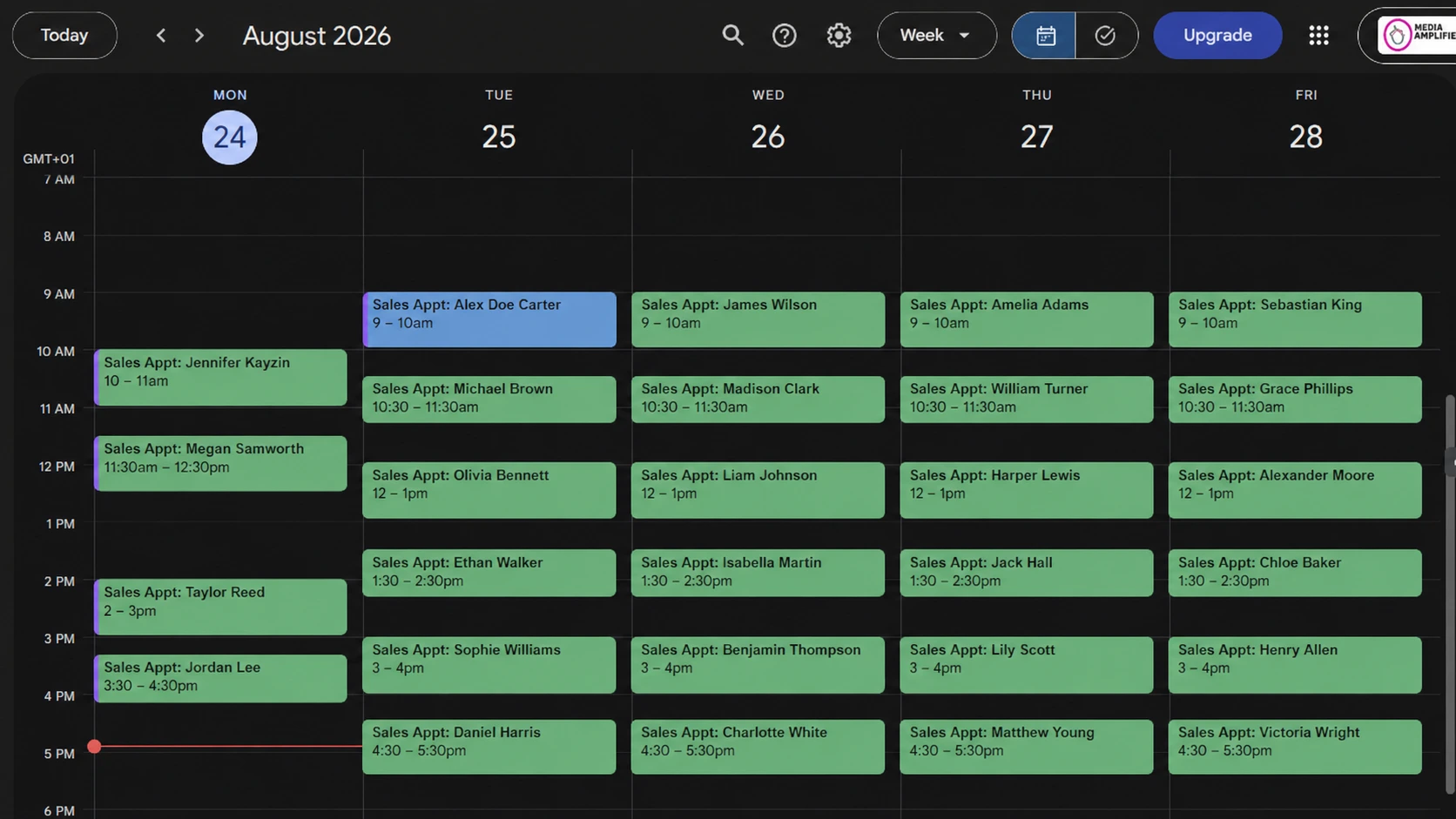Switch to Calendar view toggle

coord(1044,36)
